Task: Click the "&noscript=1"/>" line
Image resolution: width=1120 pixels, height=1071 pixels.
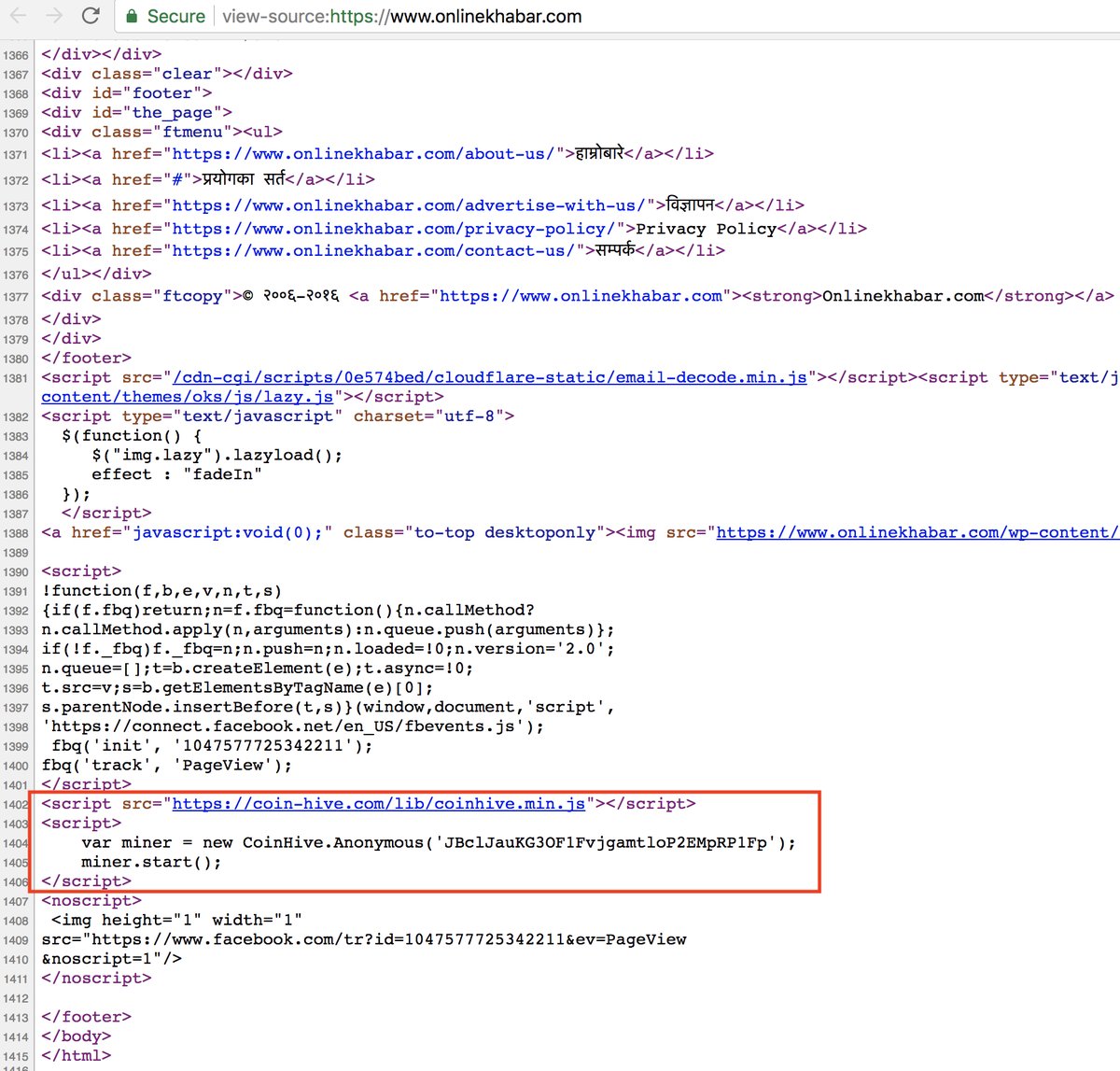Action: pyautogui.click(x=112, y=958)
